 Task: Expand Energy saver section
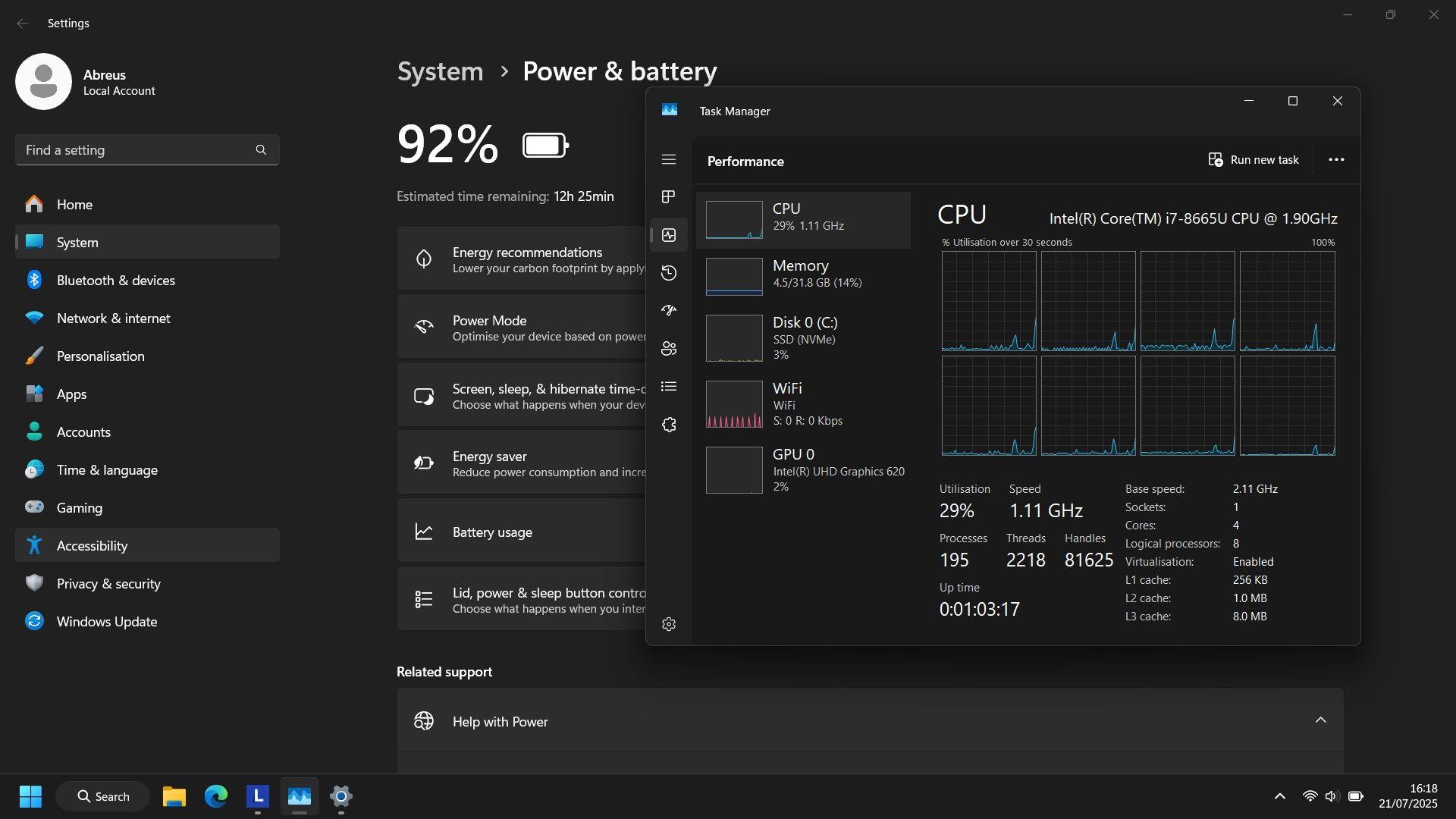522,463
